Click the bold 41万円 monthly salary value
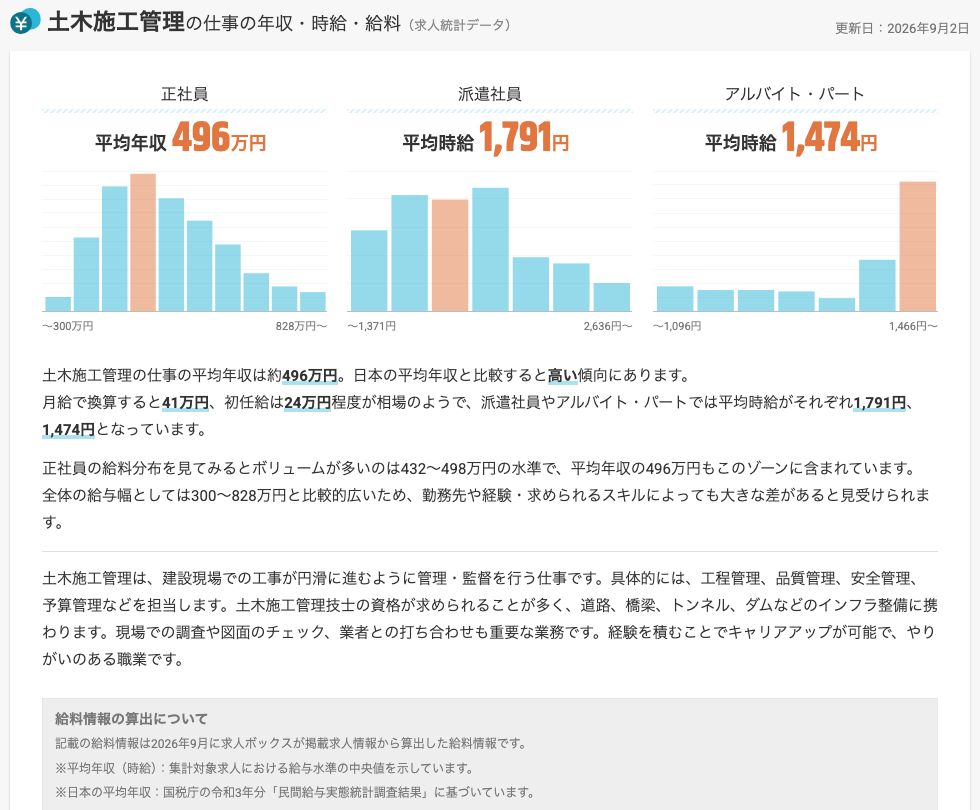The image size is (980, 810). [x=185, y=402]
